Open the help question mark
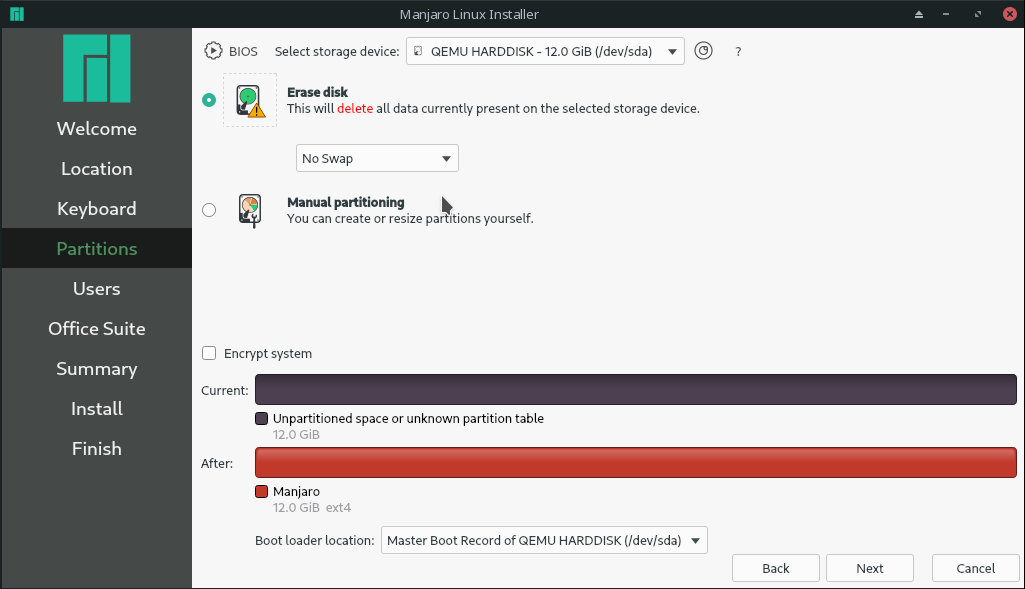The image size is (1025, 589). 738,51
